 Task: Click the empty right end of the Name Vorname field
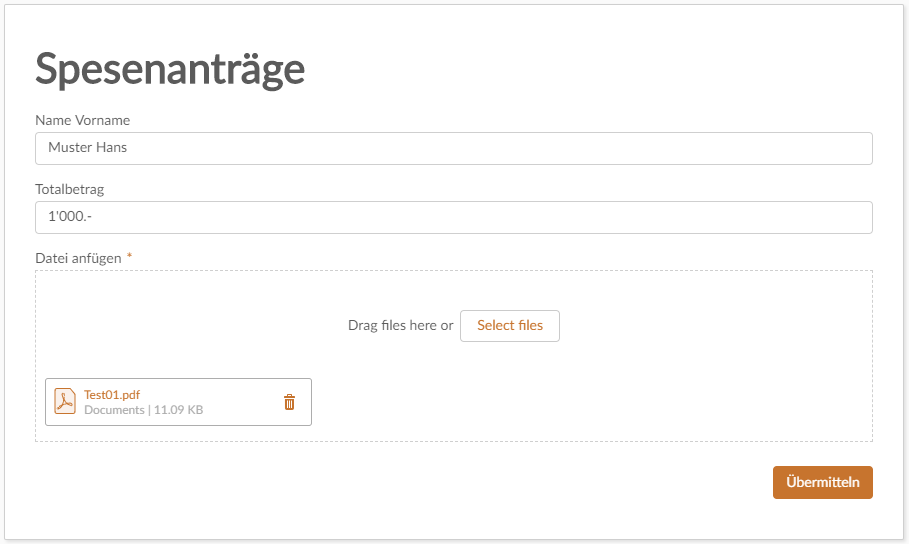(780, 148)
